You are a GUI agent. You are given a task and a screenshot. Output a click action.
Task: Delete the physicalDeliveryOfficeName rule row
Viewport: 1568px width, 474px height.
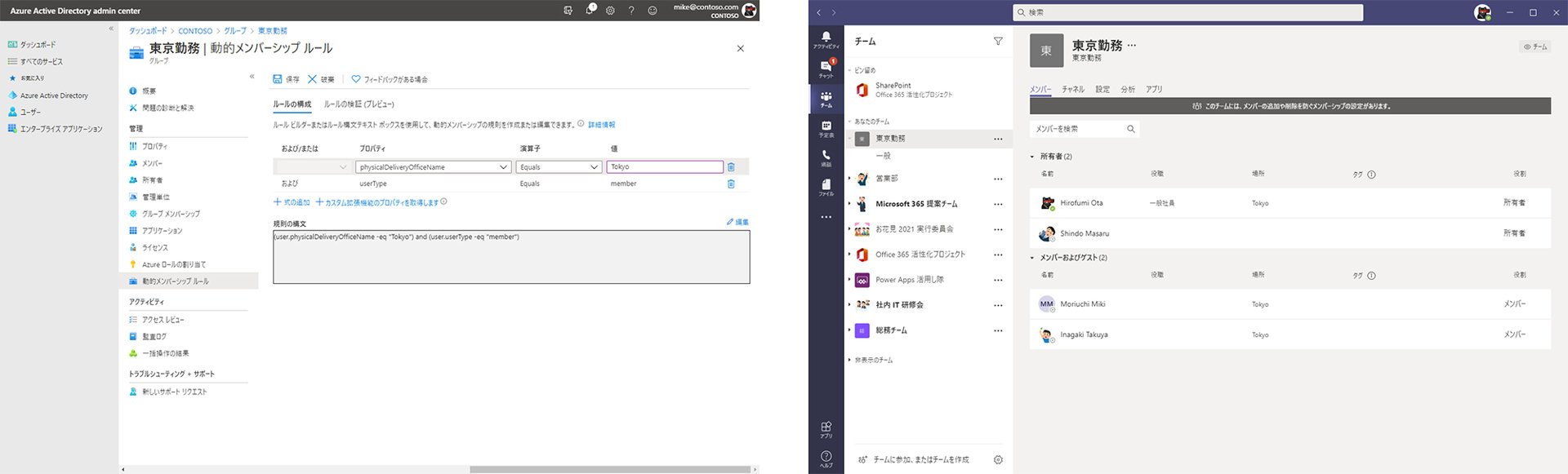click(x=731, y=167)
